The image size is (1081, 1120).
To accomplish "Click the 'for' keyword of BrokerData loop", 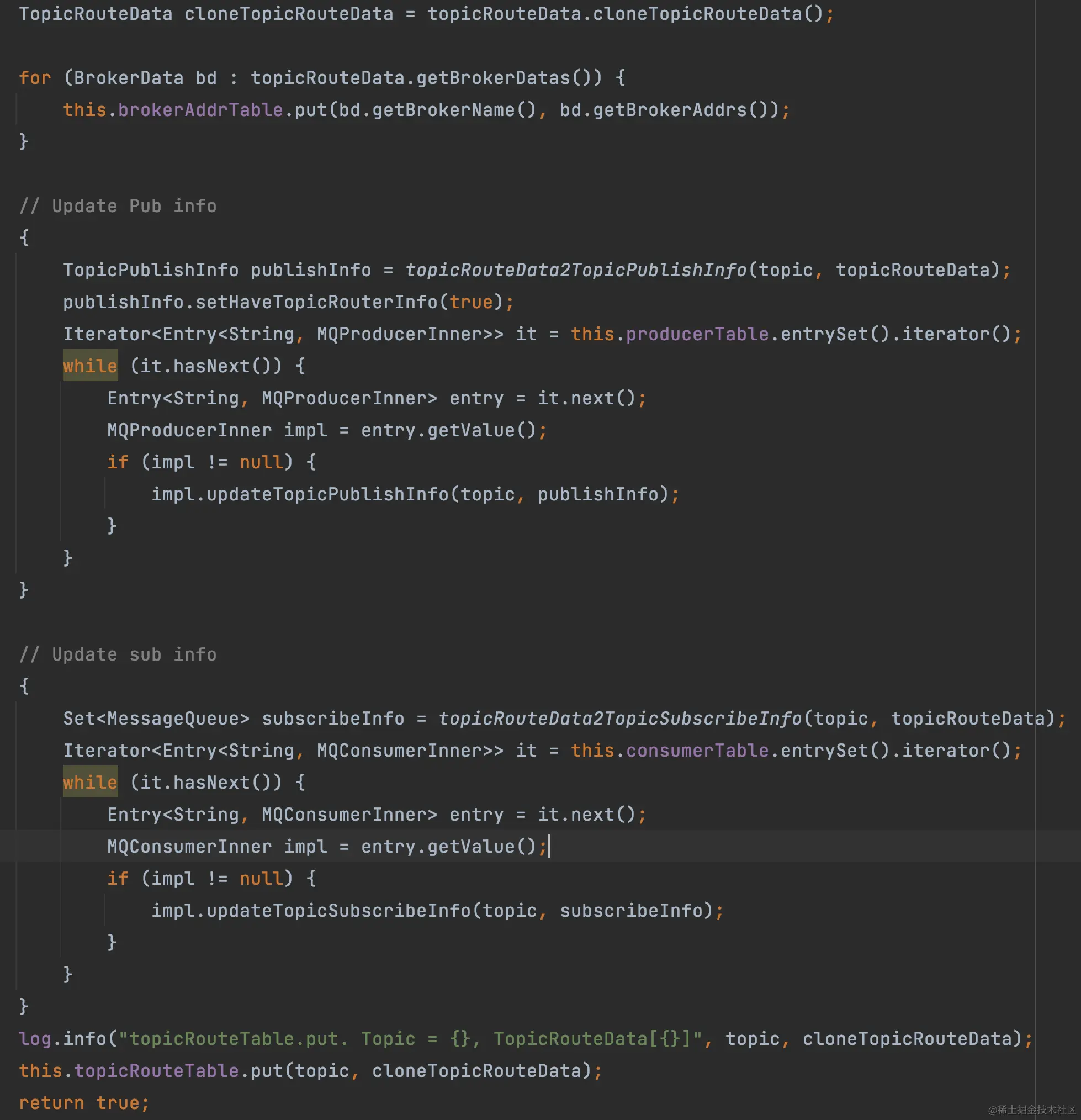I will pos(34,78).
